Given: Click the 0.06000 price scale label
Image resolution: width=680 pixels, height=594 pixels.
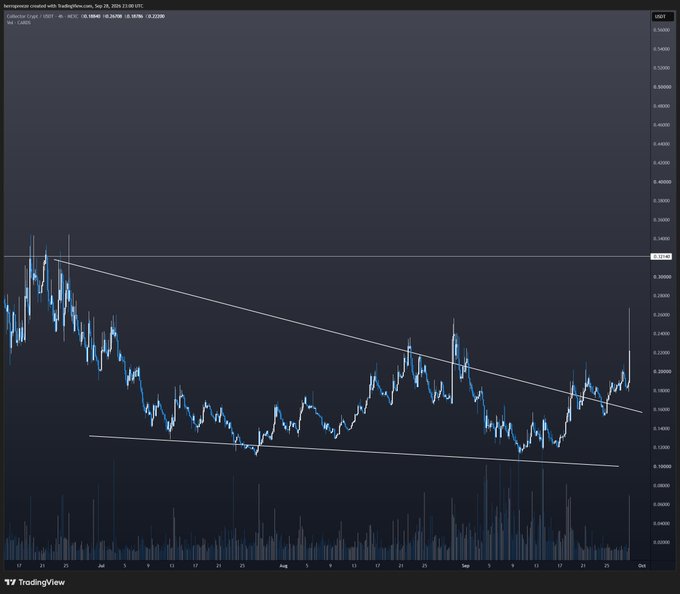Looking at the screenshot, I should click(661, 505).
